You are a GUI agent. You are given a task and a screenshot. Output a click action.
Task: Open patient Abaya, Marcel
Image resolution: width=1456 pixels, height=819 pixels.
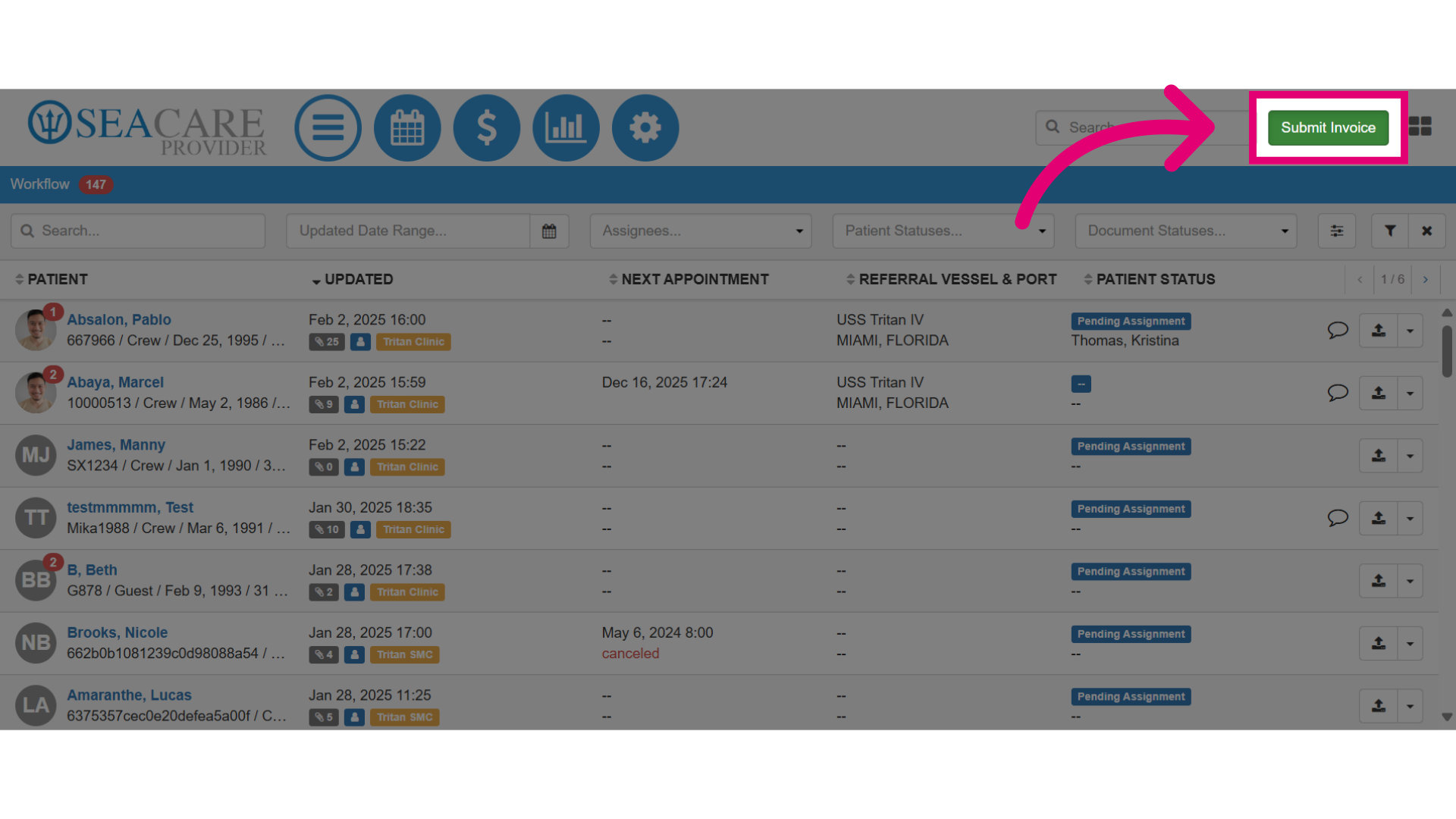click(115, 382)
